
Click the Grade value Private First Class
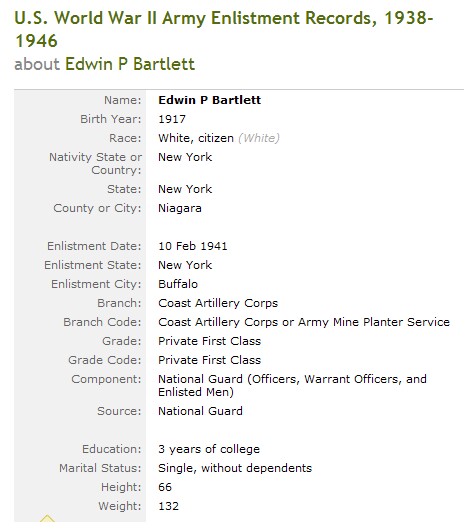[210, 341]
